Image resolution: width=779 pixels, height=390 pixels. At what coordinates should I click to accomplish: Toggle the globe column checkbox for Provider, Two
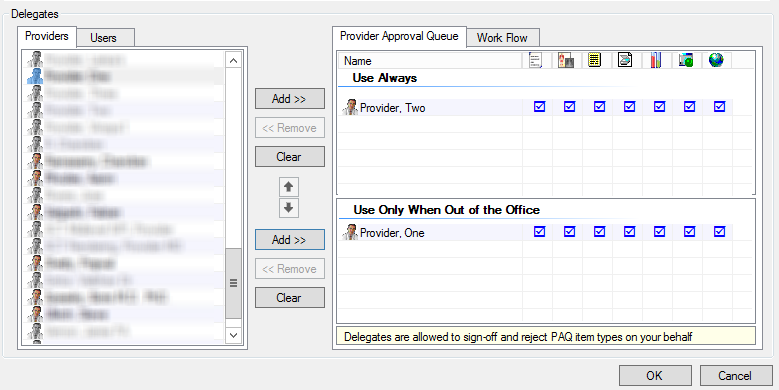pyautogui.click(x=719, y=107)
